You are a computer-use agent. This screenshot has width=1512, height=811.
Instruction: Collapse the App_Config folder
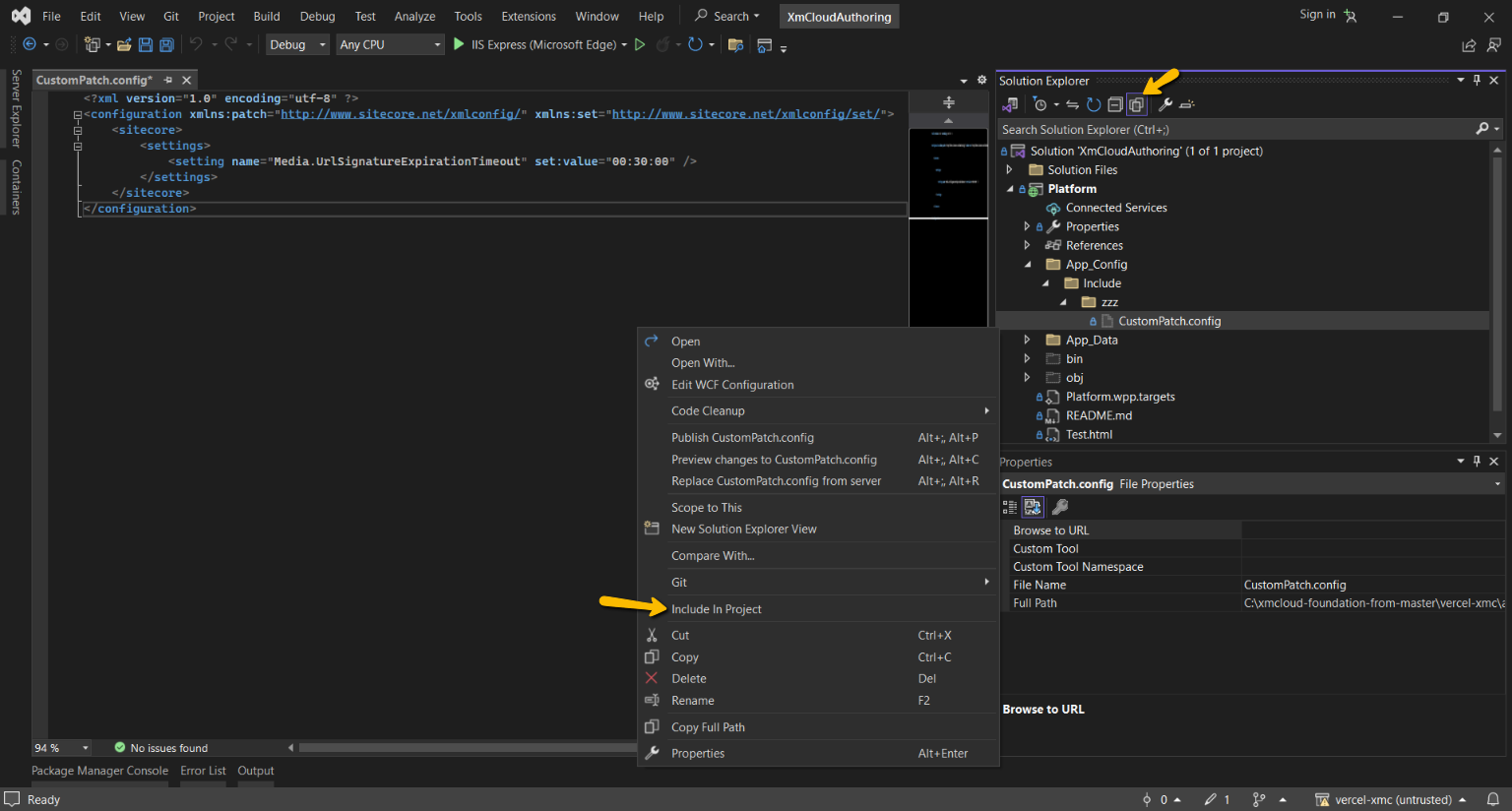pos(1028,265)
